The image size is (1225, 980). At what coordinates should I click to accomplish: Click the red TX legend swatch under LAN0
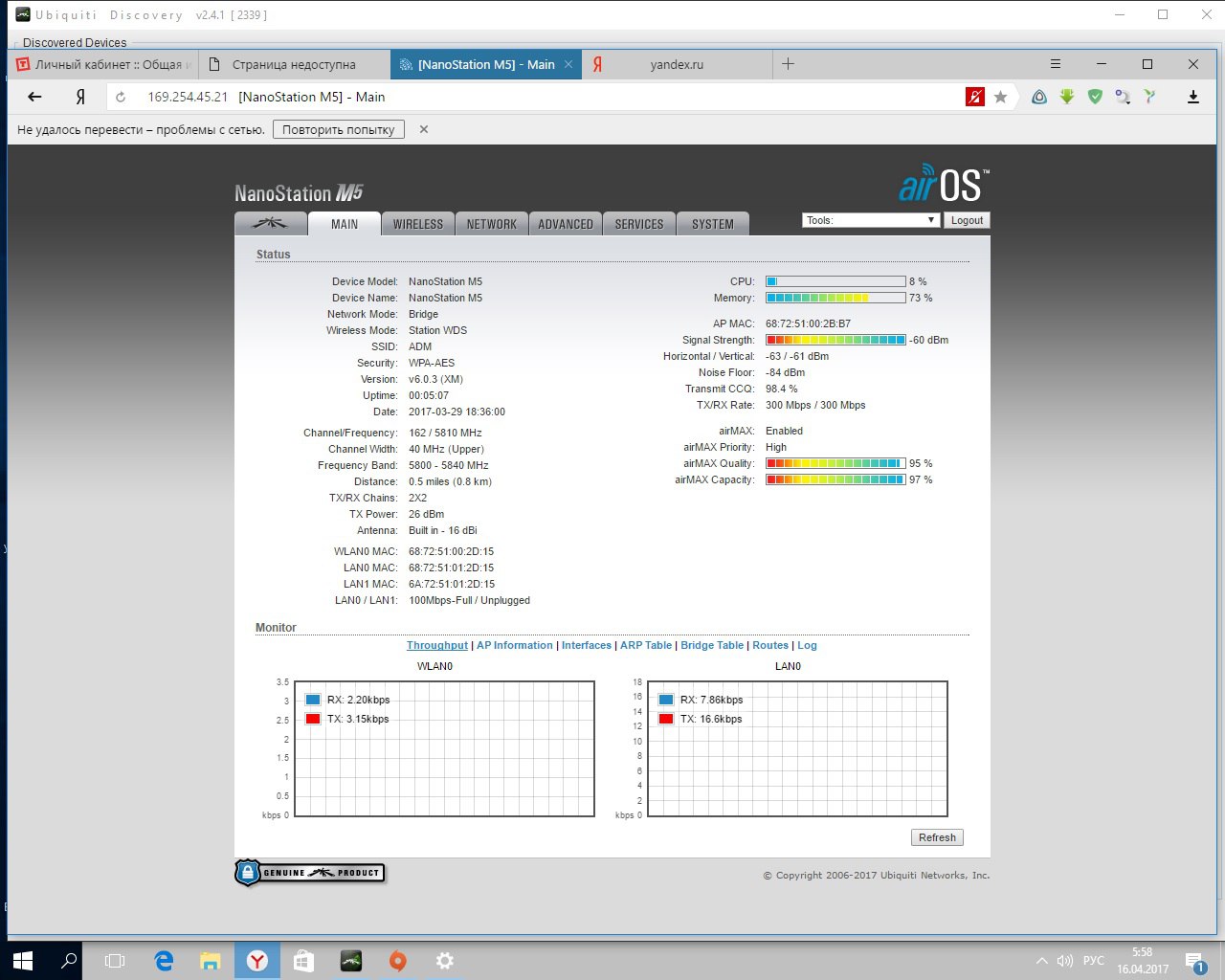coord(666,719)
